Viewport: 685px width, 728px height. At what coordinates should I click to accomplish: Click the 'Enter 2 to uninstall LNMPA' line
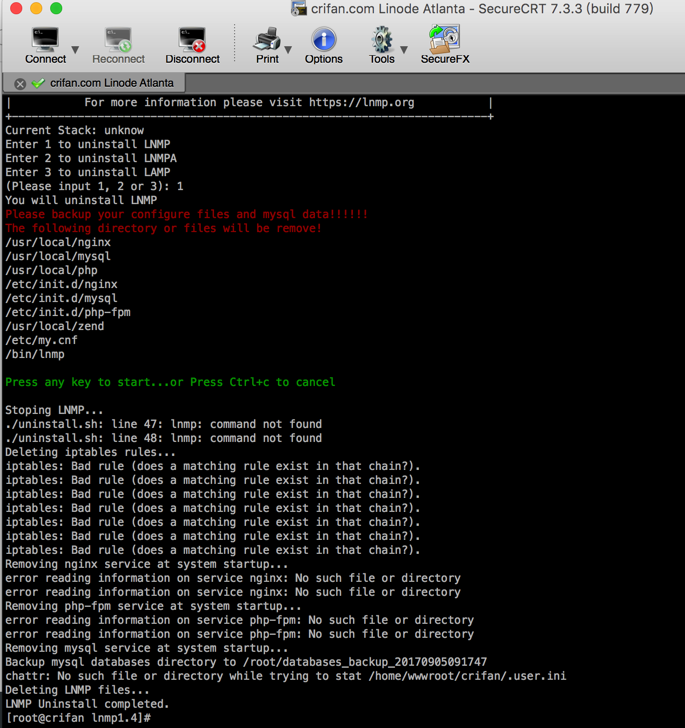point(91,158)
